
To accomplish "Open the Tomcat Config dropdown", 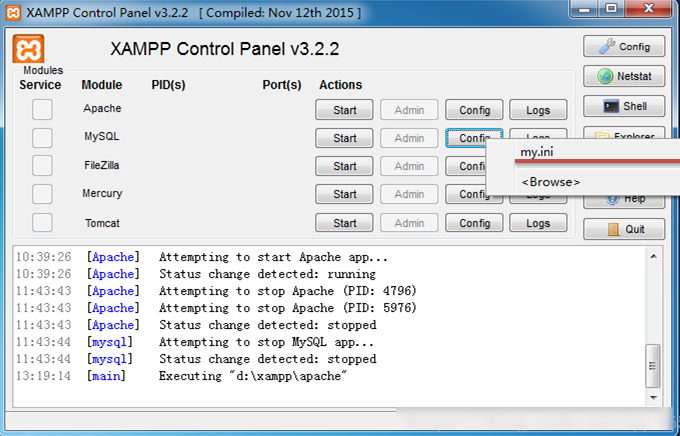I will click(x=474, y=223).
